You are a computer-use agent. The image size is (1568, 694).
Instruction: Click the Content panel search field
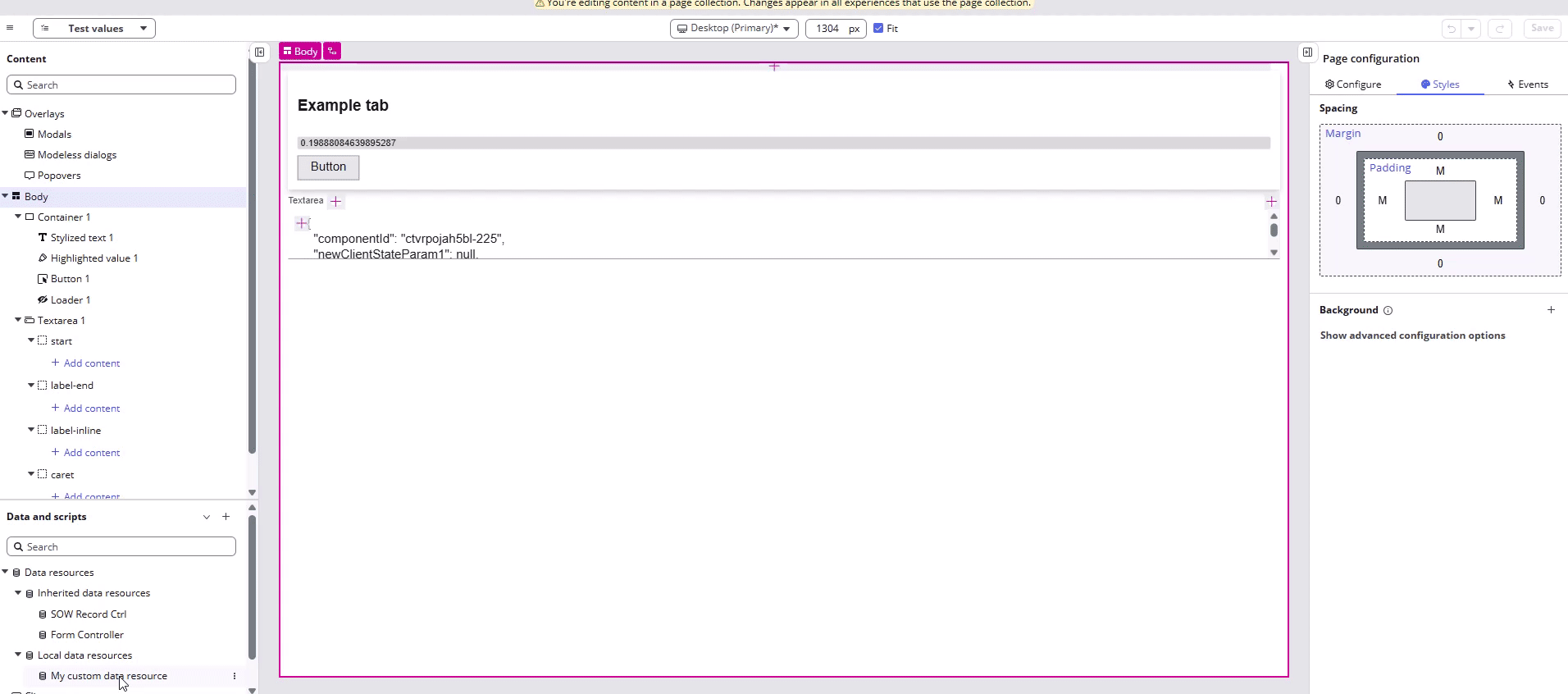121,85
